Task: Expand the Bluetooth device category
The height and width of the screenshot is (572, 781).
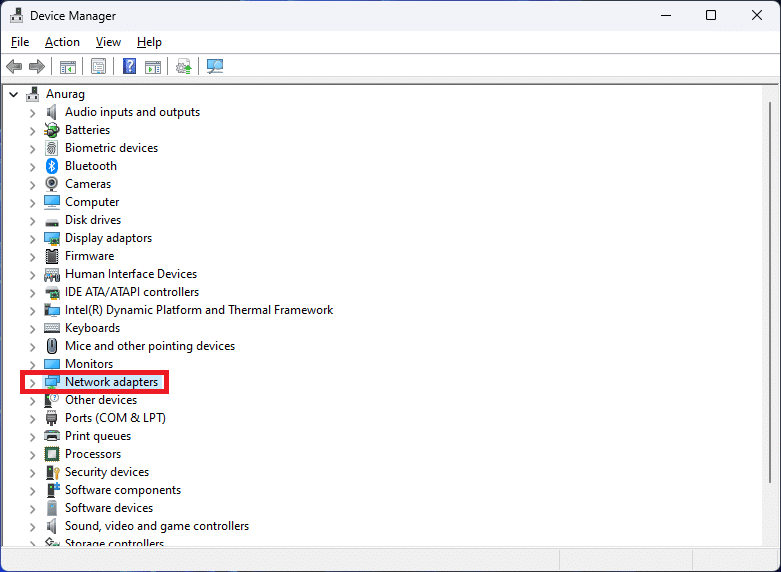Action: [32, 166]
